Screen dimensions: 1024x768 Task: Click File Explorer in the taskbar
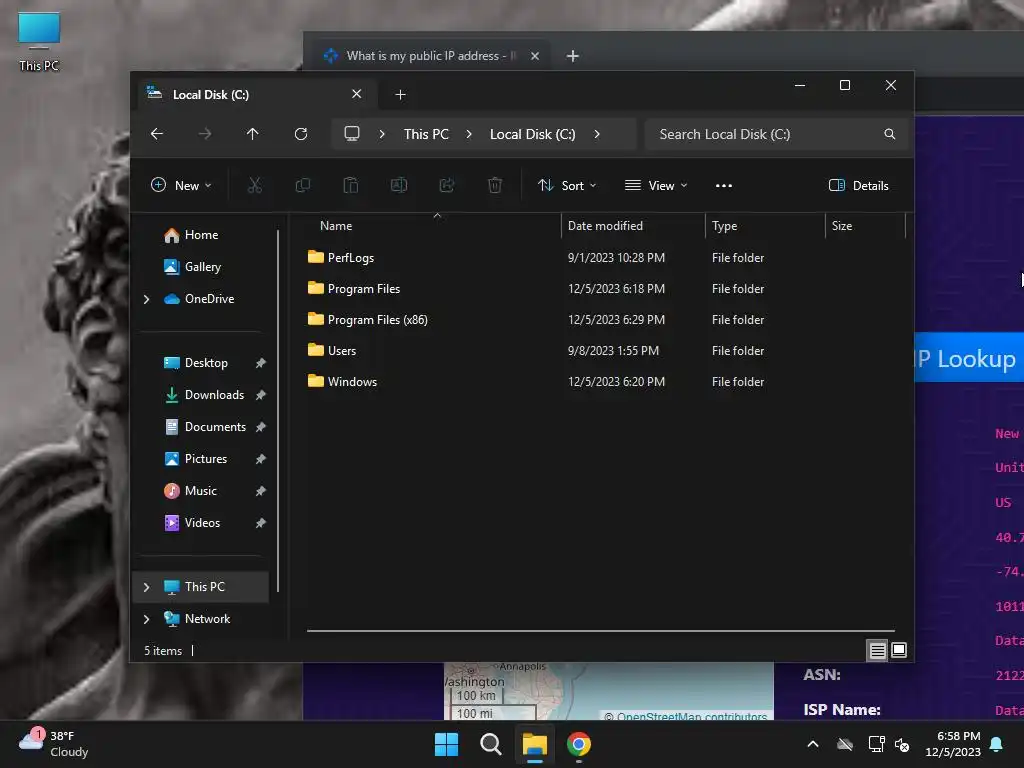click(534, 744)
